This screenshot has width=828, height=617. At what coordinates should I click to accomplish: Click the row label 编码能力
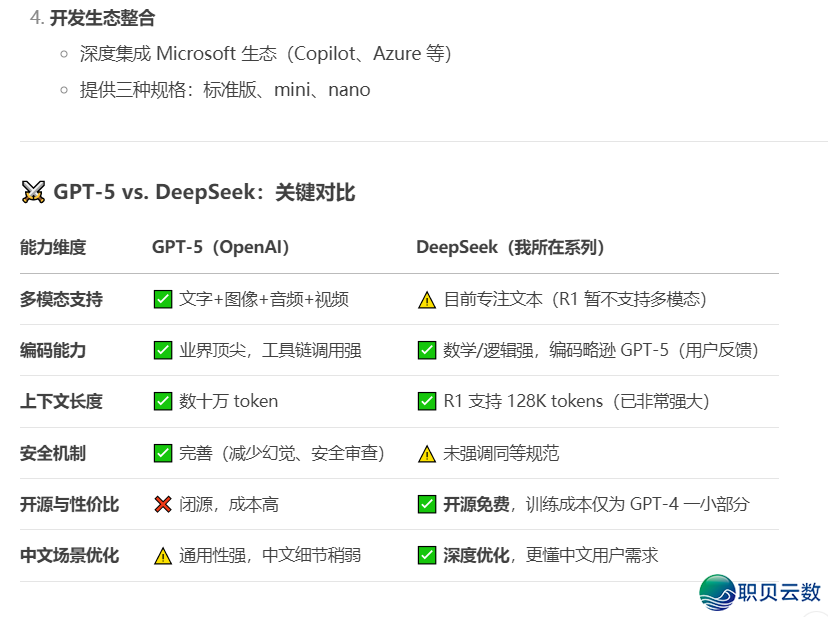click(53, 350)
